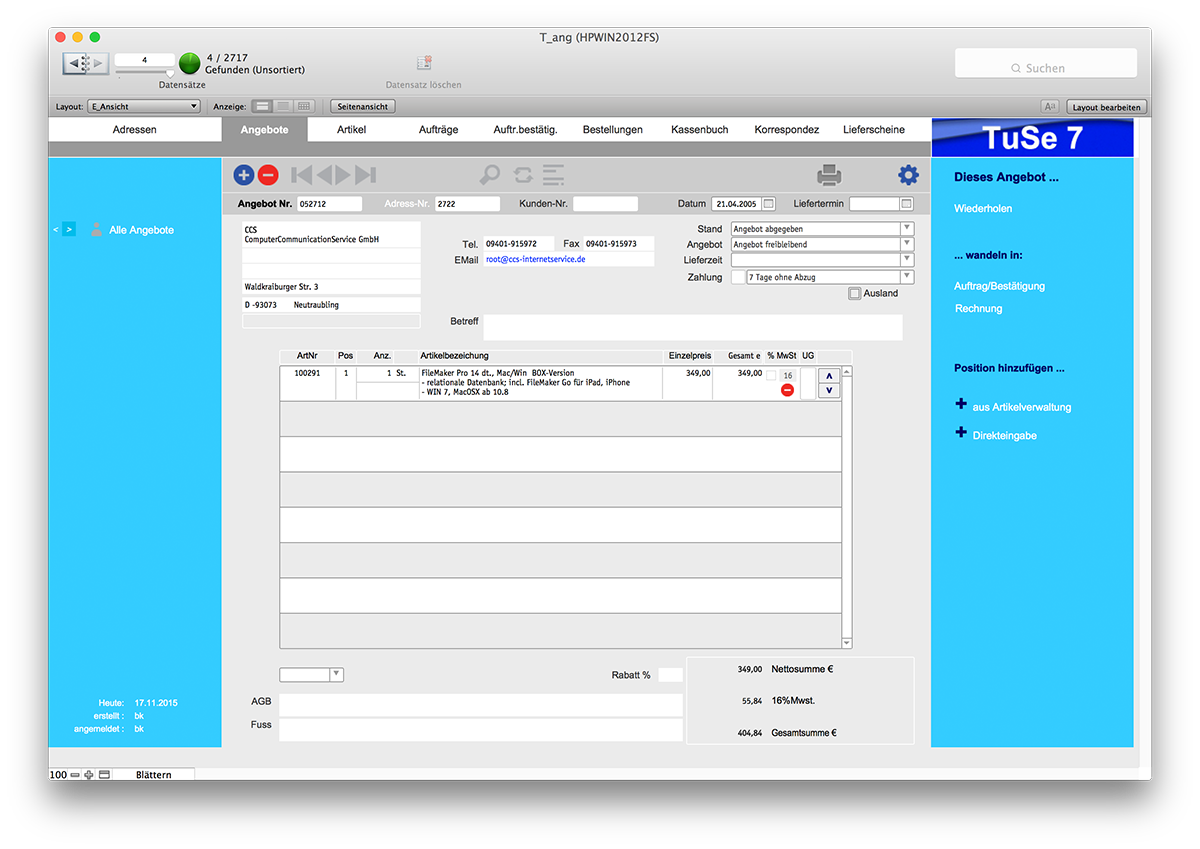Open the Datum calendar picker icon
The width and height of the screenshot is (1200, 849).
[769, 204]
